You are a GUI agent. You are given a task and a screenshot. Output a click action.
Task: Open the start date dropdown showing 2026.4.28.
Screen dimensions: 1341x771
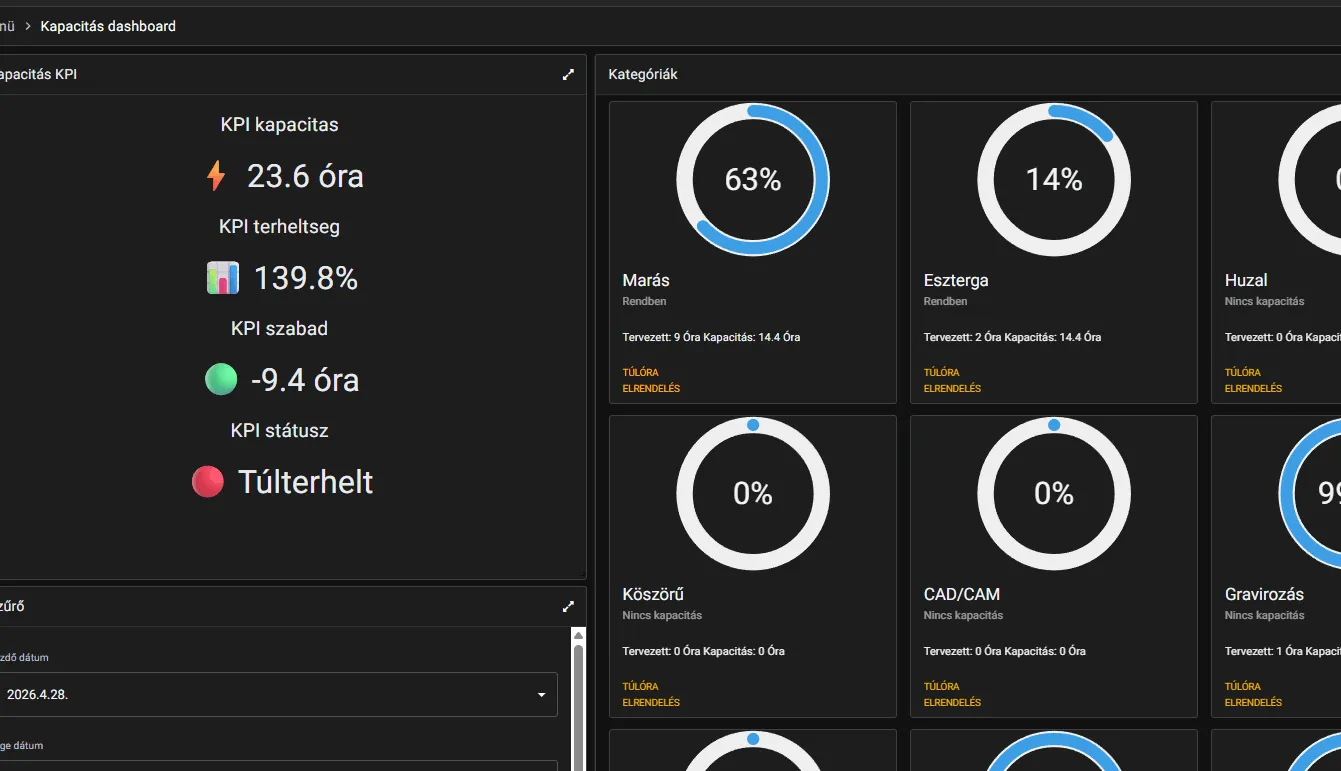click(278, 694)
